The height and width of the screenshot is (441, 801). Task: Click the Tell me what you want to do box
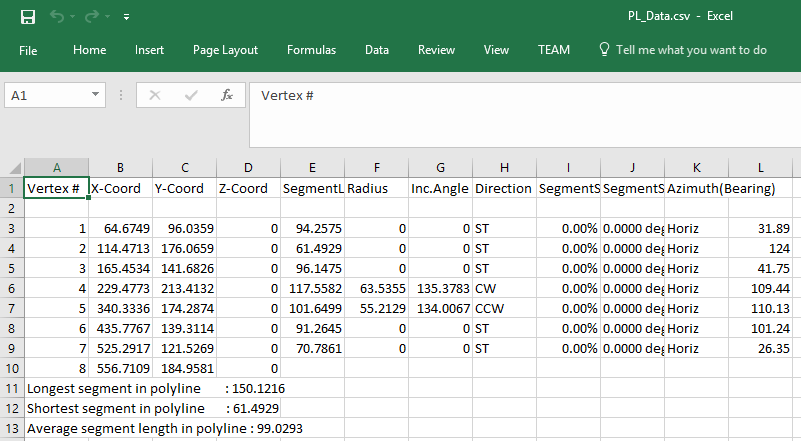(x=691, y=50)
